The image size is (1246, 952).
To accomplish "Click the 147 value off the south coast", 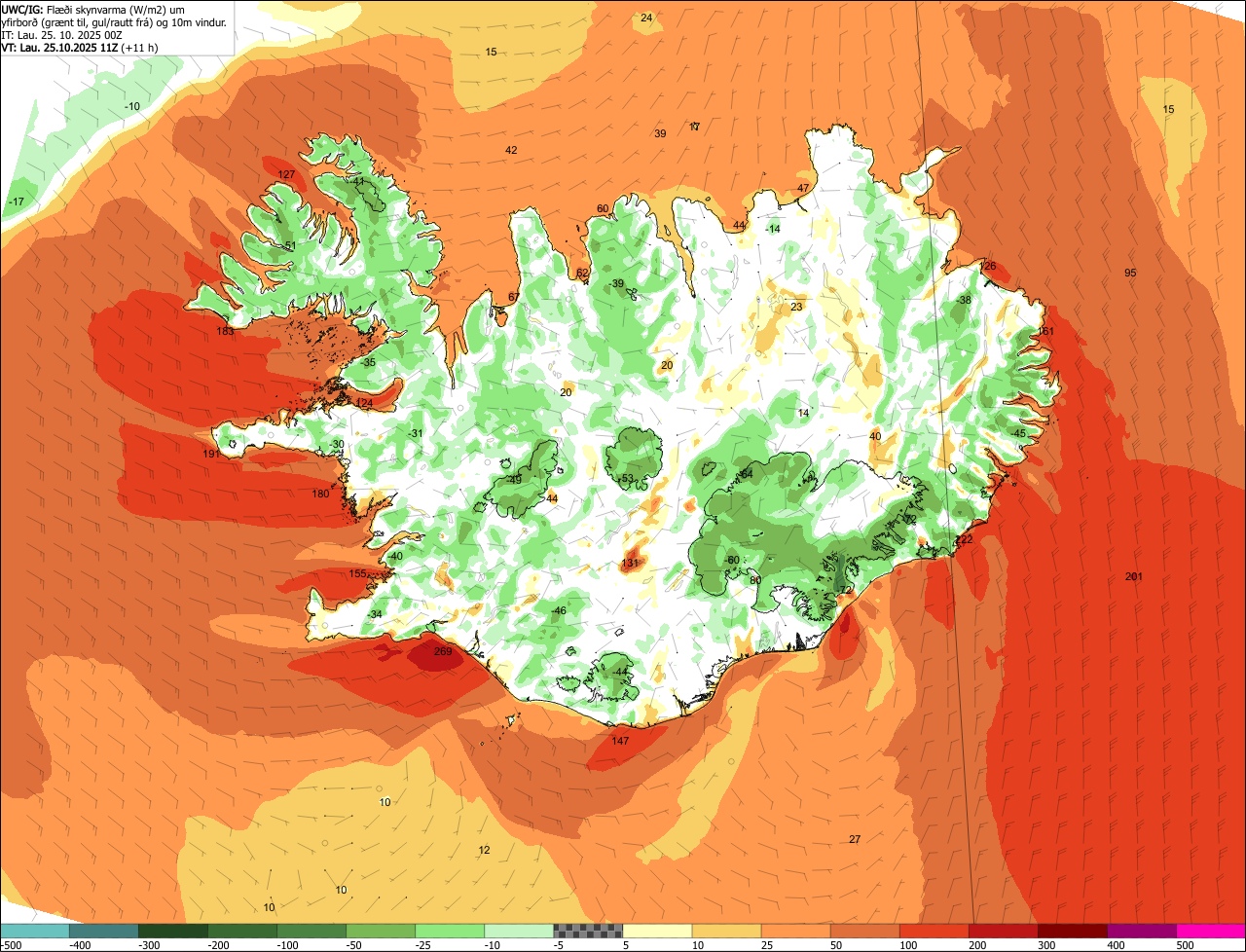I will coord(620,741).
